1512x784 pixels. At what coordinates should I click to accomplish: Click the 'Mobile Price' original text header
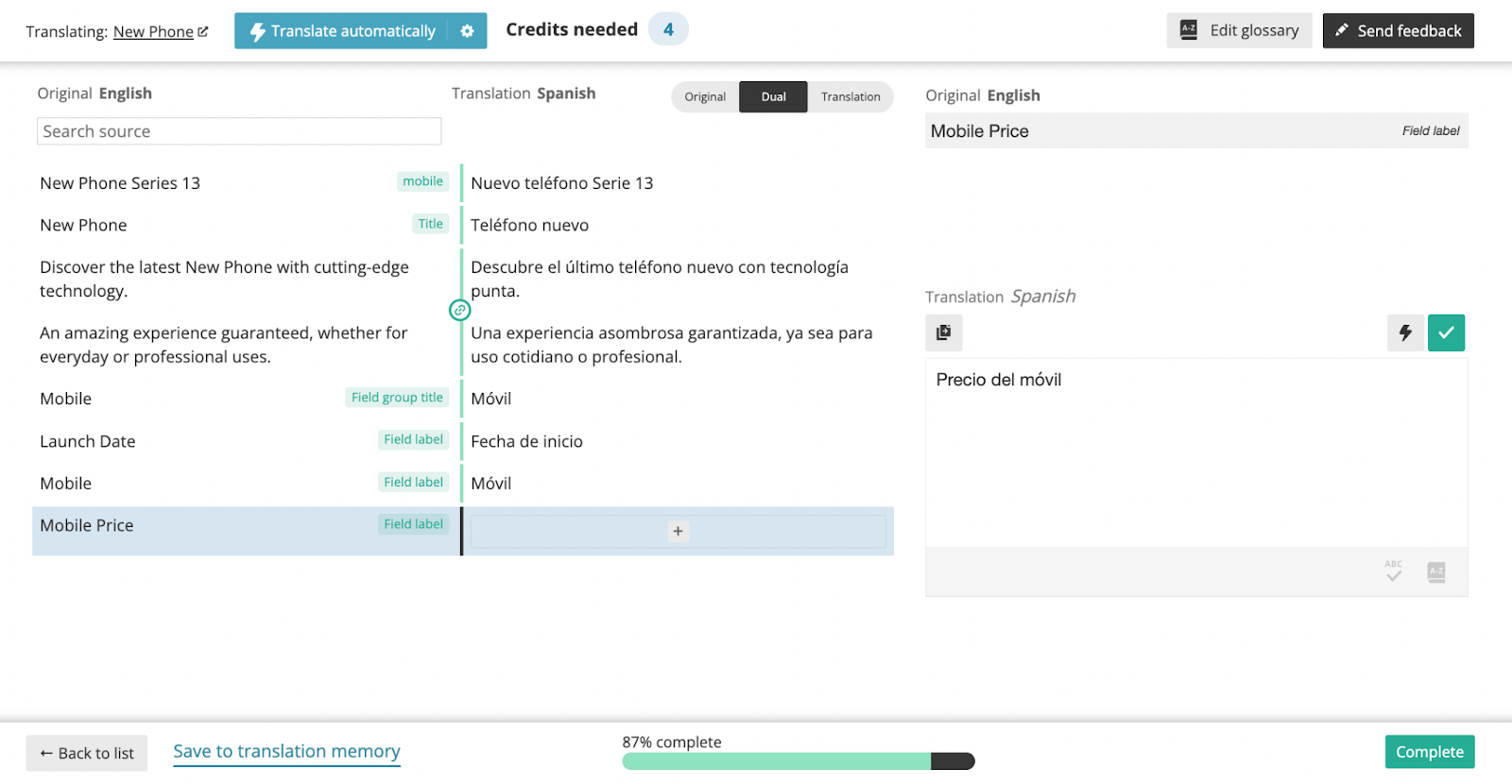coord(980,131)
